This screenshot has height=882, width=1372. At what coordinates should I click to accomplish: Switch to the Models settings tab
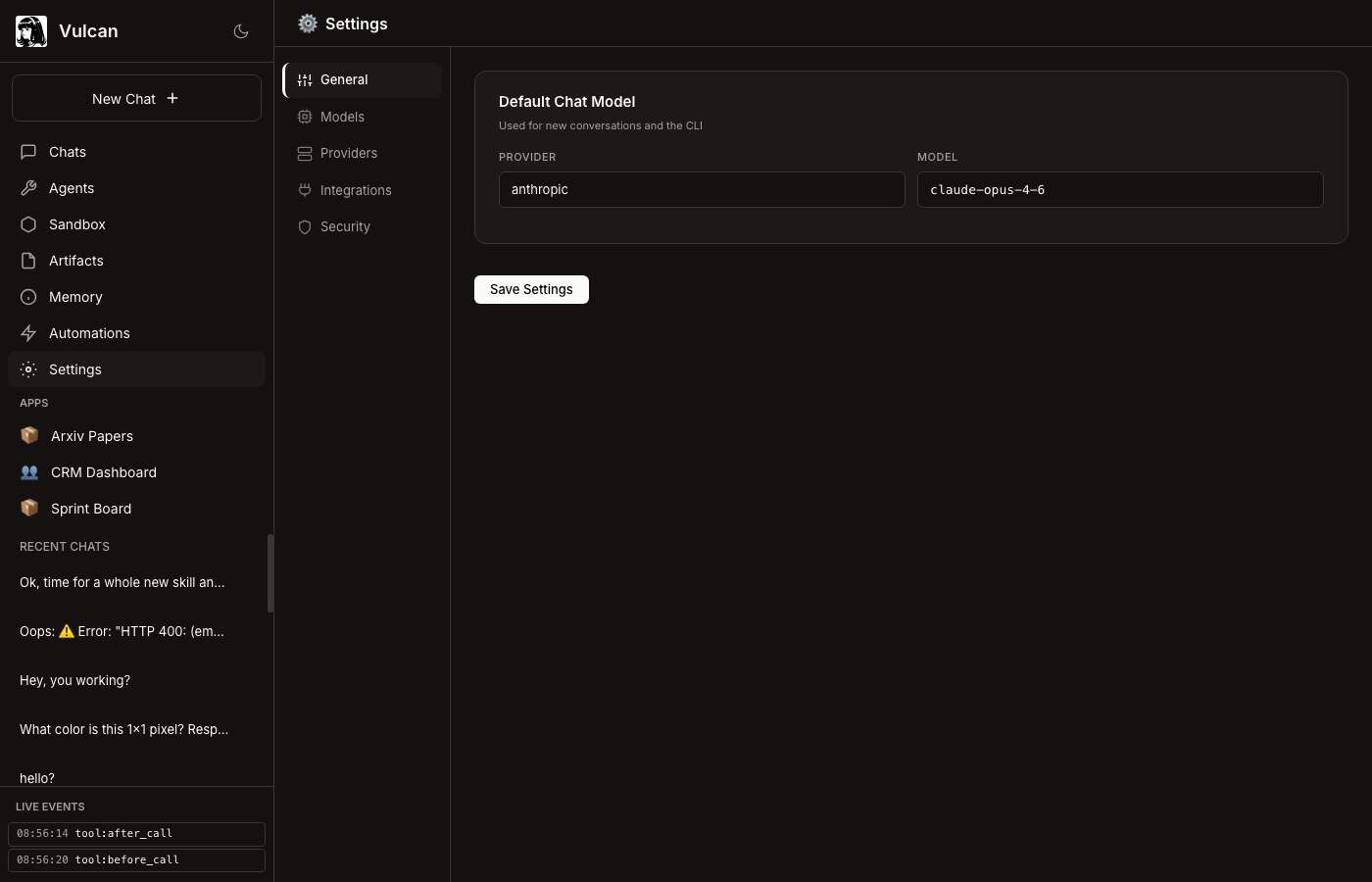[x=342, y=117]
